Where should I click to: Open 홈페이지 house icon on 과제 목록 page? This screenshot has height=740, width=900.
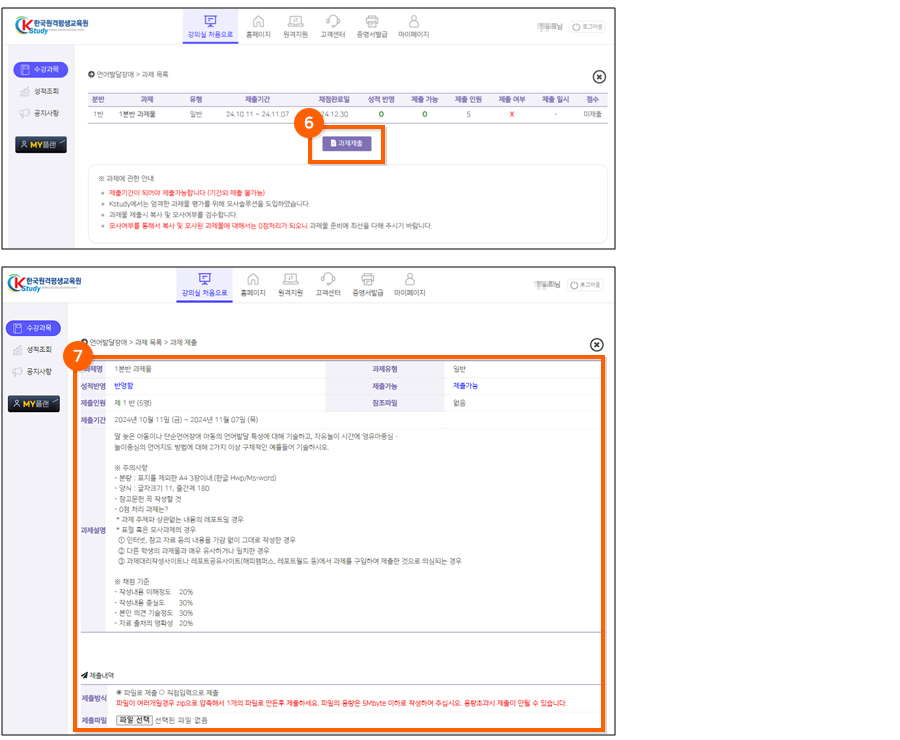[259, 26]
